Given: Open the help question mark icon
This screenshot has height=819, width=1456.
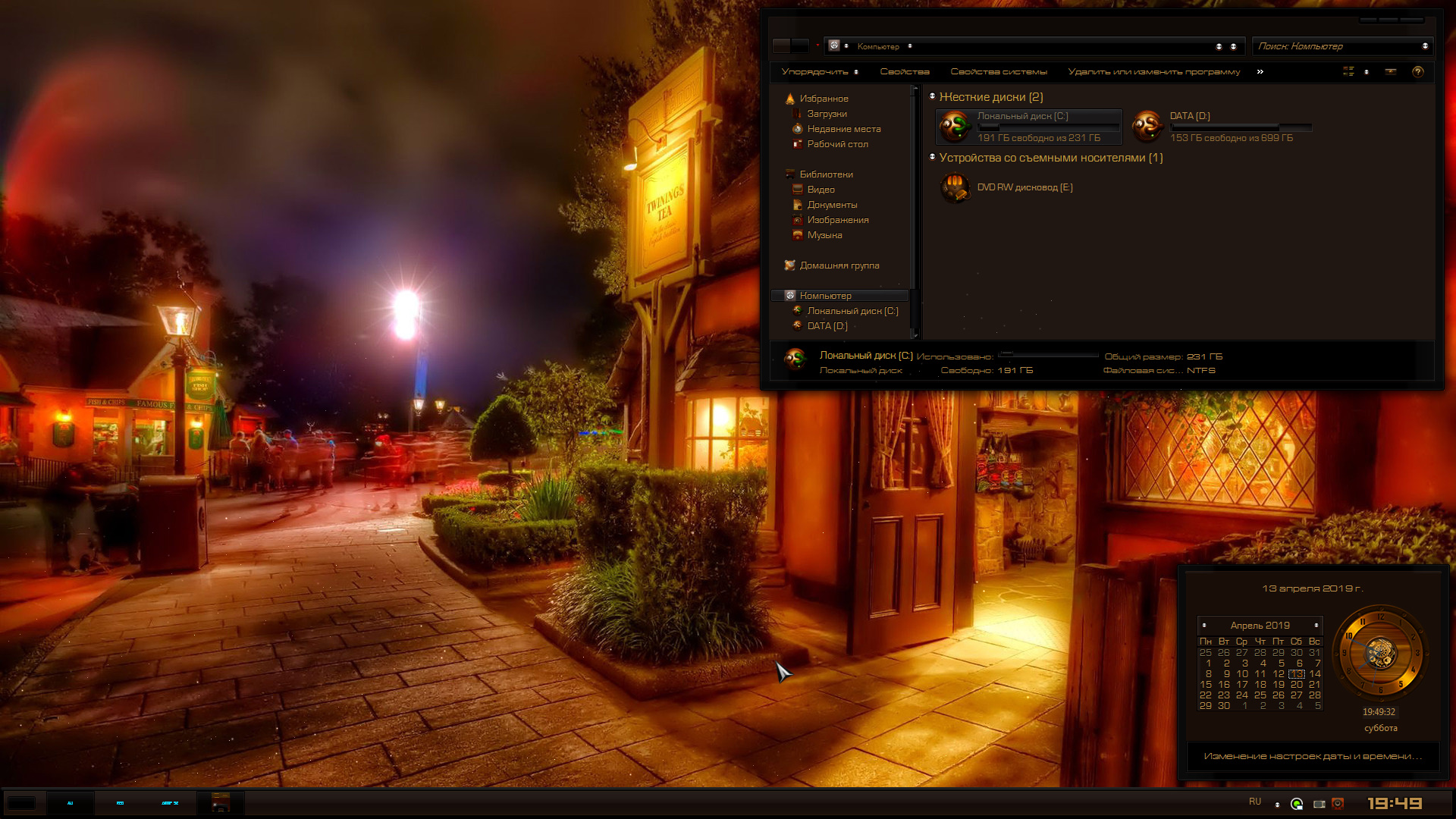Looking at the screenshot, I should point(1418,71).
